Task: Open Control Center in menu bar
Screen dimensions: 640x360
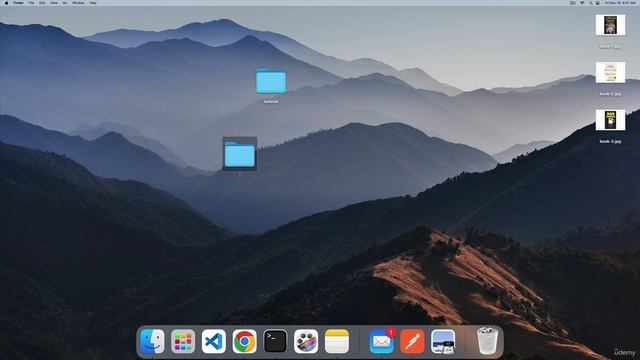Action: [x=598, y=3]
